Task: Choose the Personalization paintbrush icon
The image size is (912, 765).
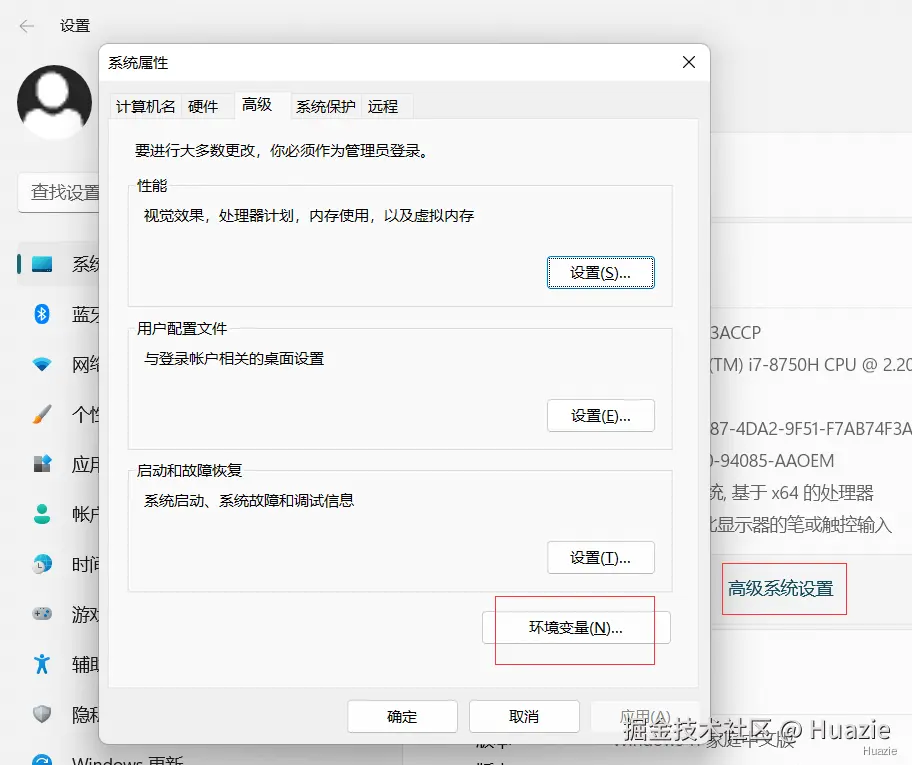Action: (42, 414)
